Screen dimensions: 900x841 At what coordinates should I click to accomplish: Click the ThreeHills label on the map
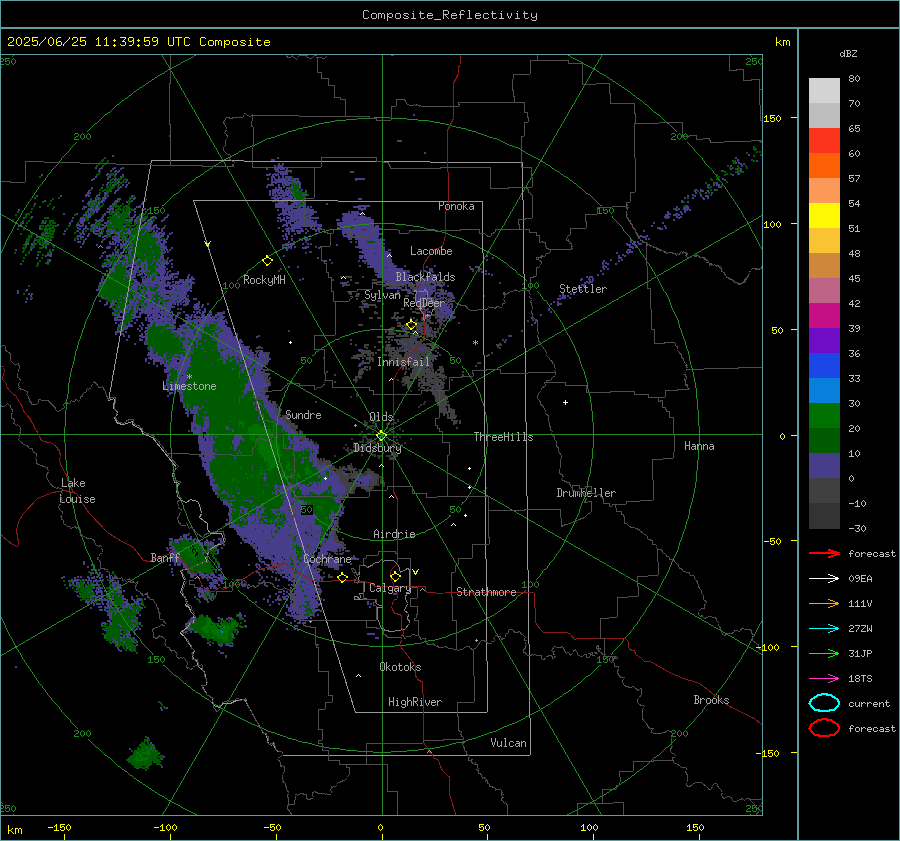click(x=503, y=437)
